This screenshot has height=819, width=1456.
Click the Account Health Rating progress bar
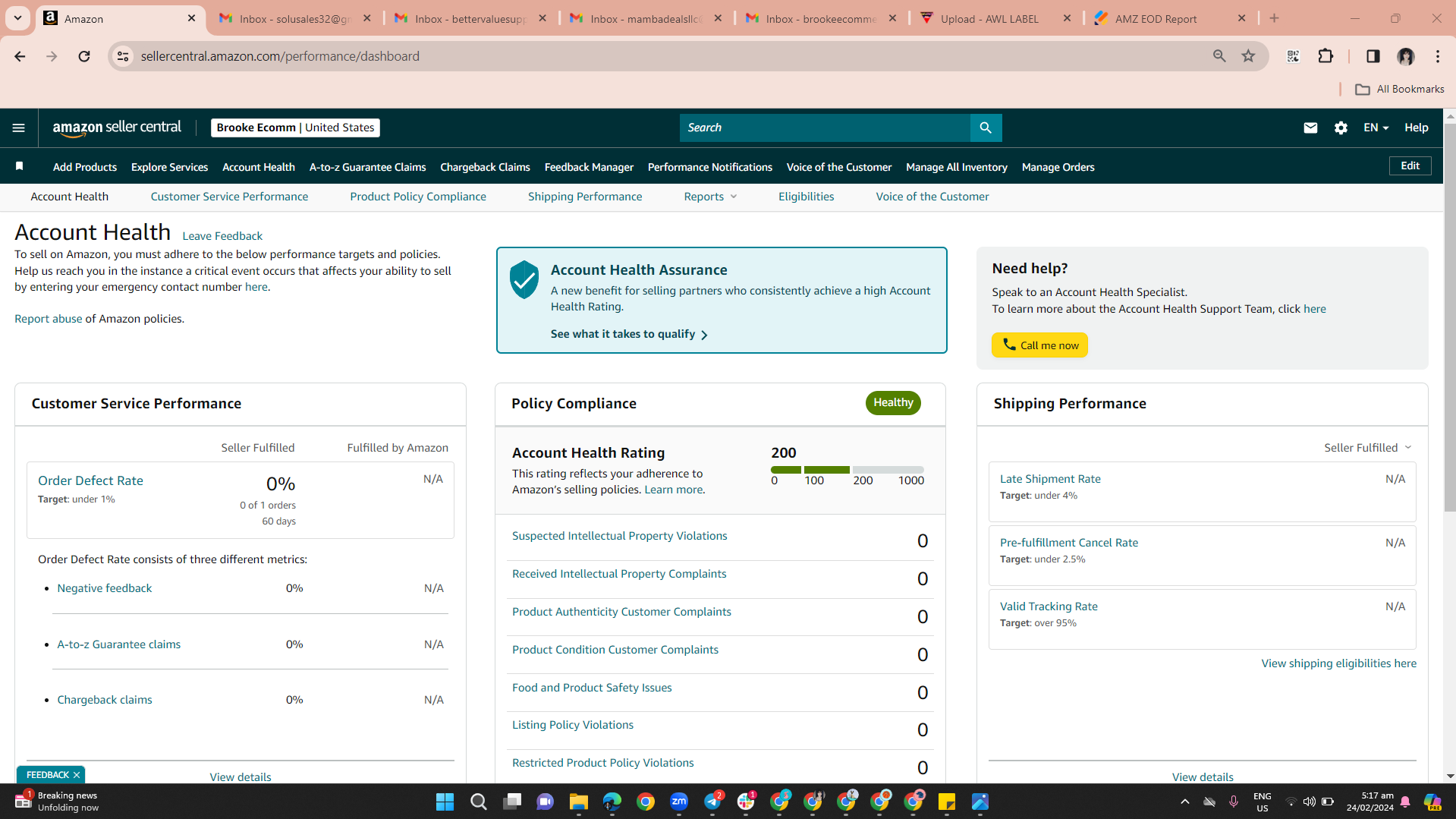click(847, 470)
